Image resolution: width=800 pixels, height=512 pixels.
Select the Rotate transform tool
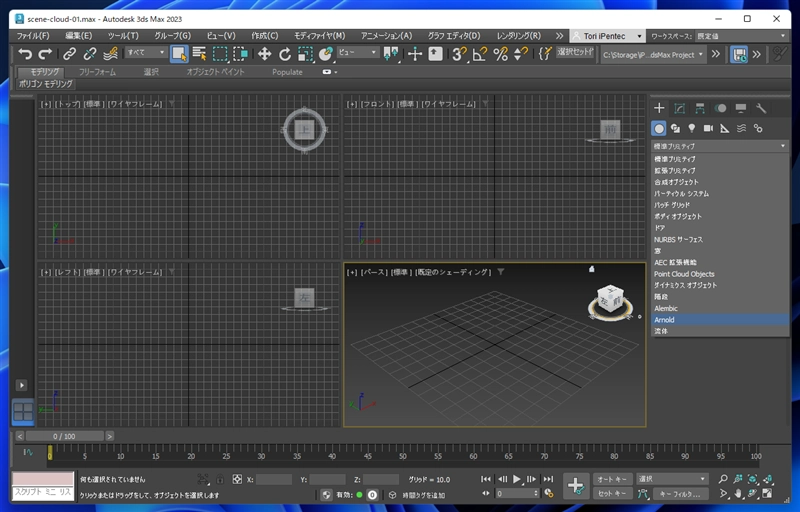point(285,54)
